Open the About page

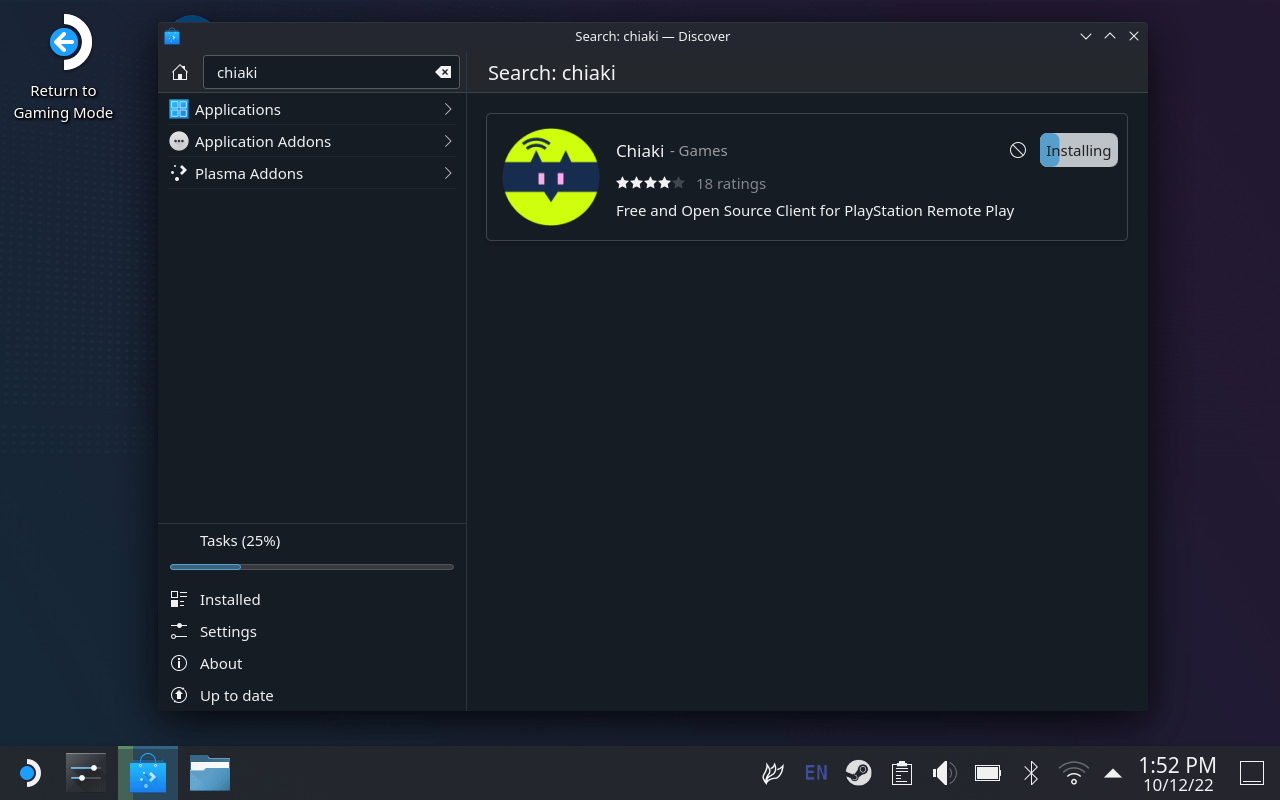(312, 663)
